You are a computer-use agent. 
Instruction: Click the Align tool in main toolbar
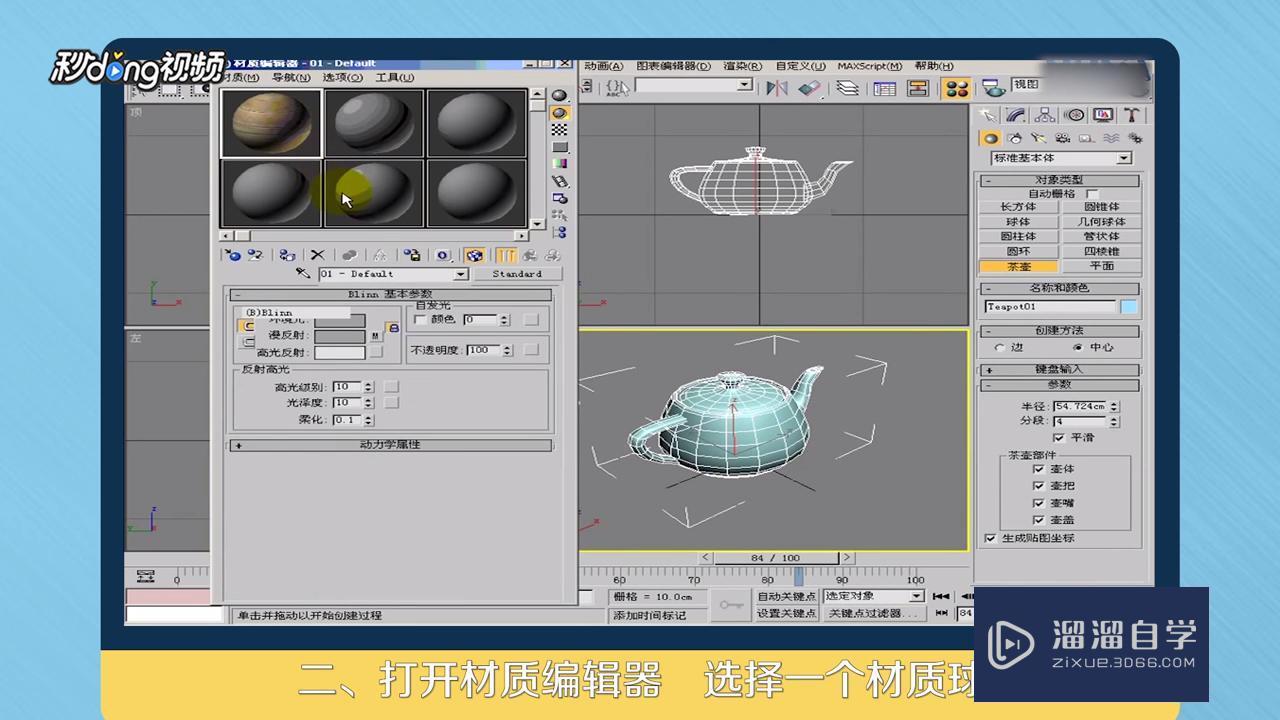tap(811, 88)
